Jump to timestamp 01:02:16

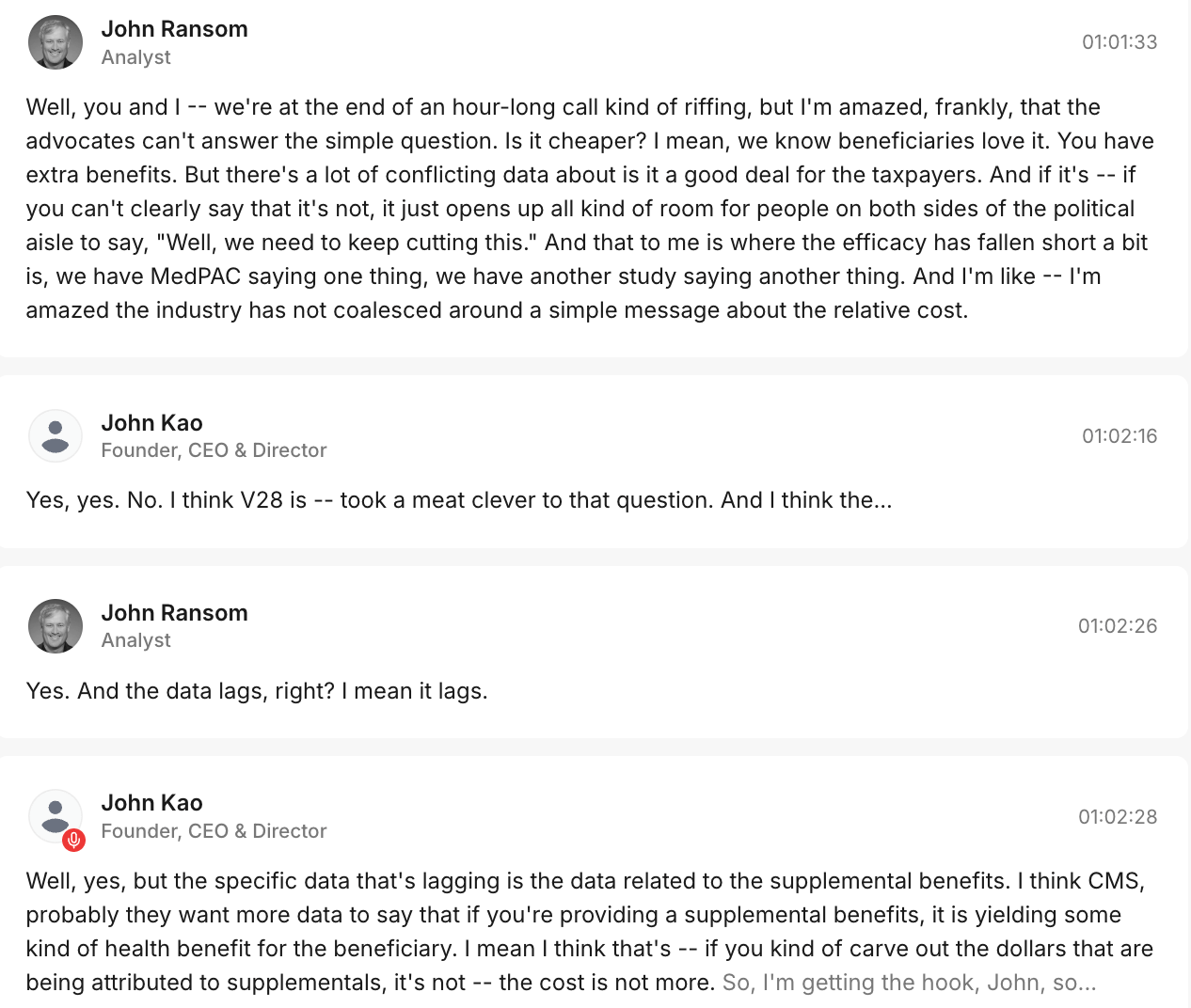pos(1119,436)
